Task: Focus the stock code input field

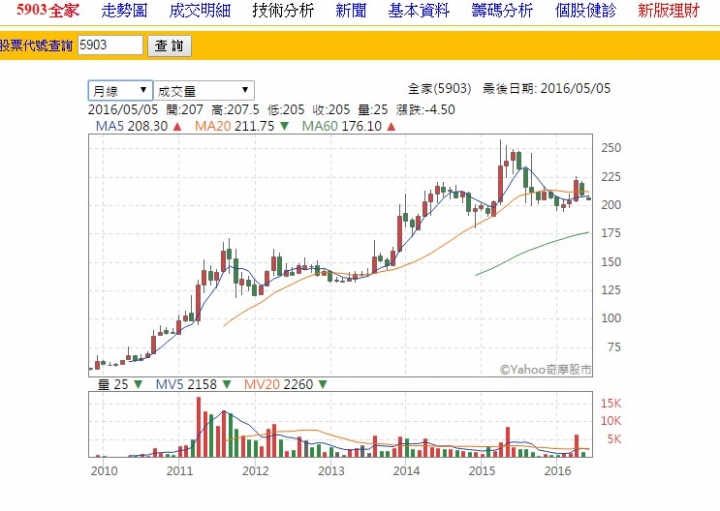Action: coord(110,45)
